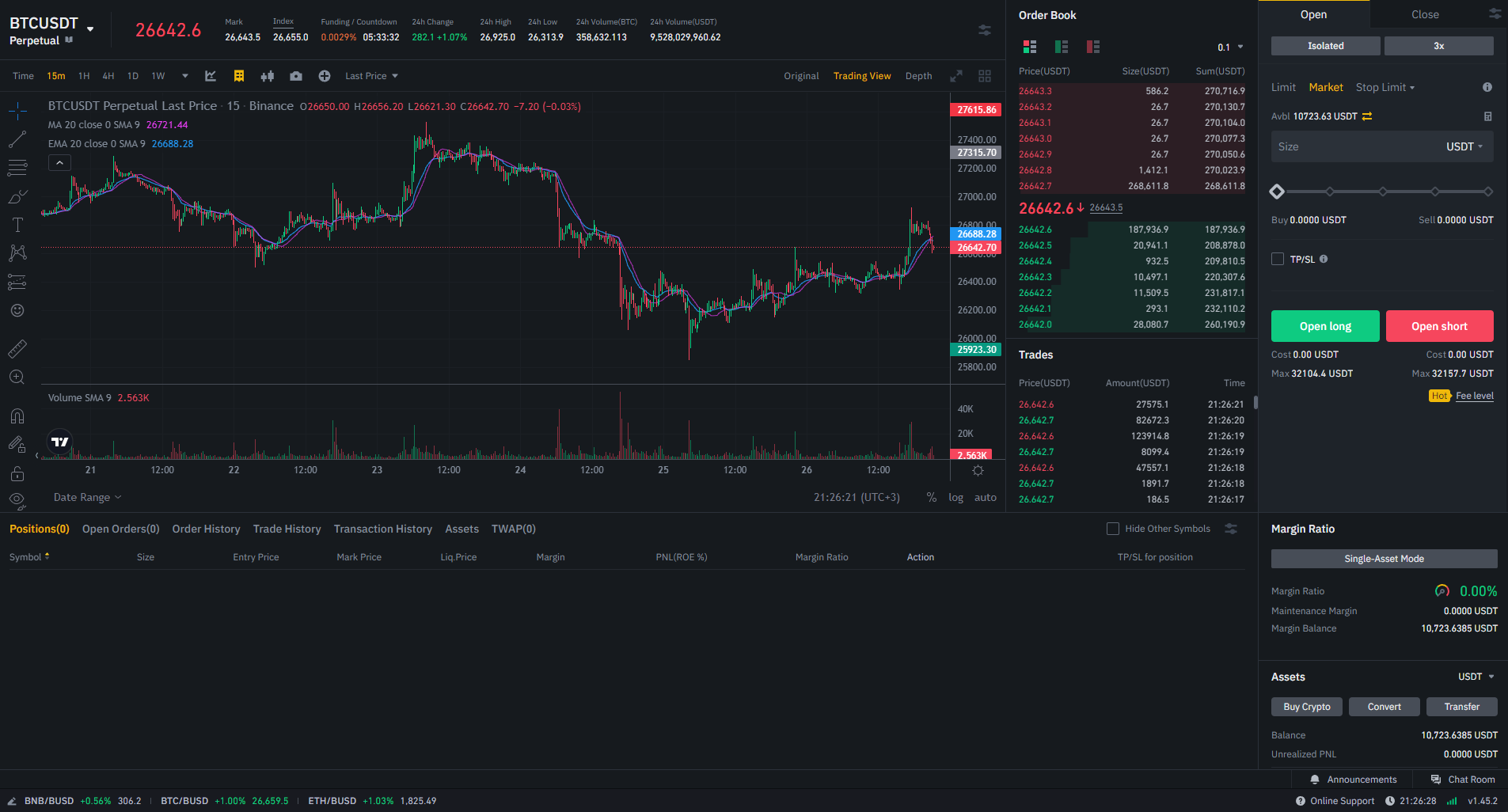Lock all drawing tools

[17, 473]
